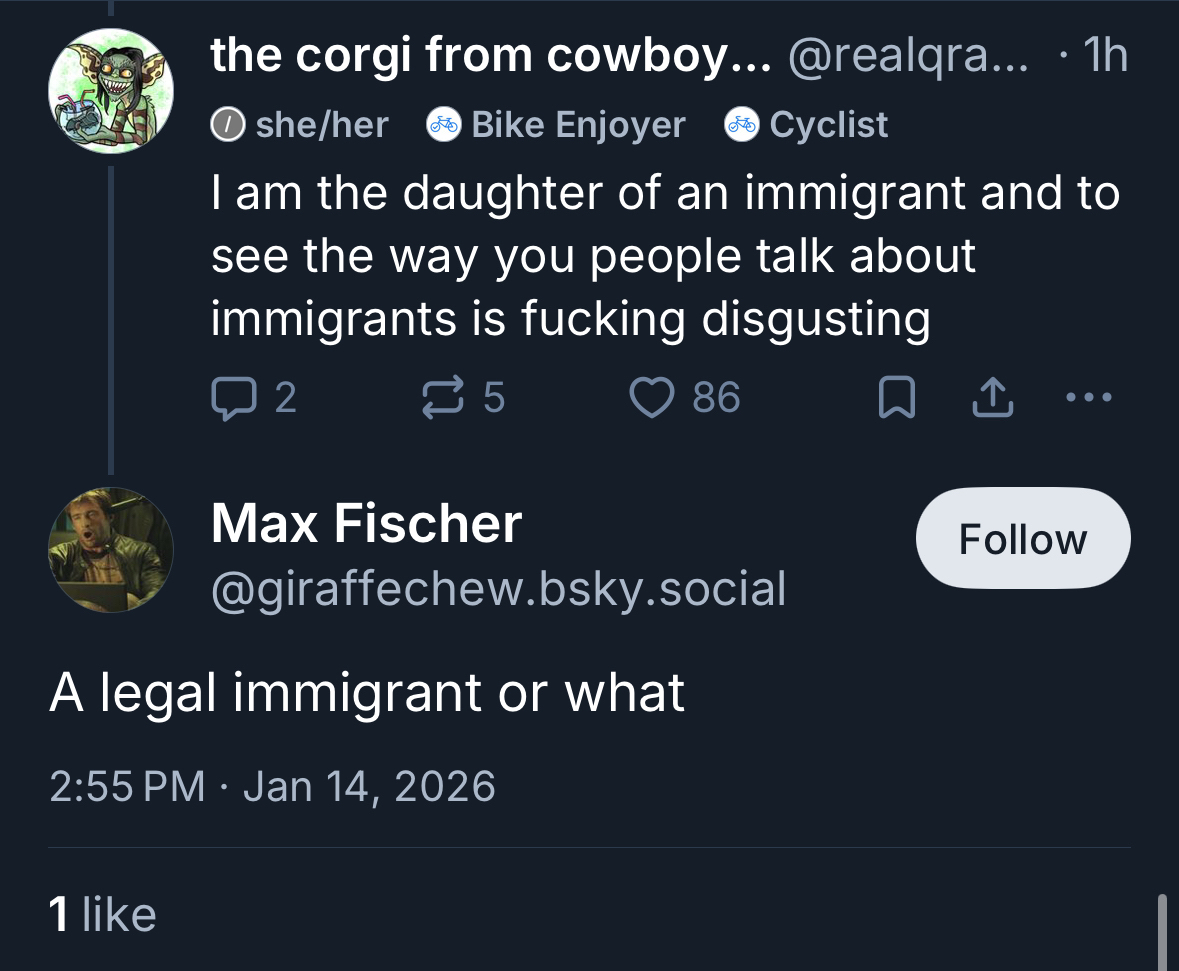
Task: Open Max Fischer's profile picture
Action: click(x=111, y=549)
